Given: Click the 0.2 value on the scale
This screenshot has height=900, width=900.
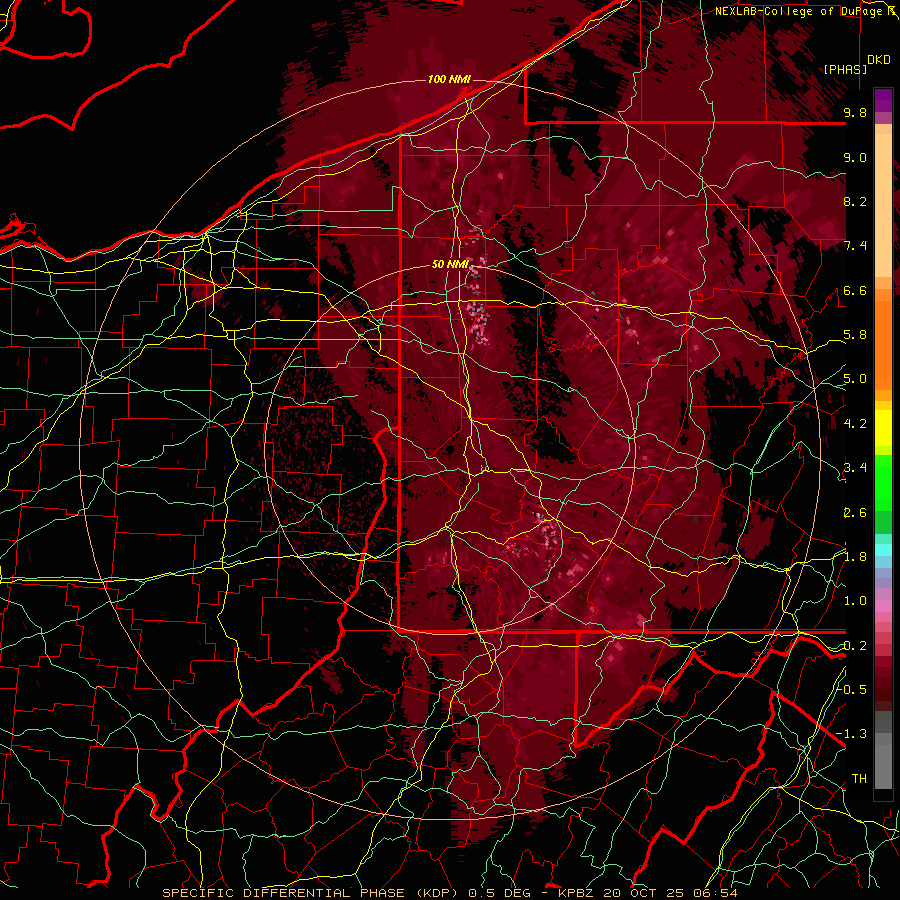Looking at the screenshot, I should tap(855, 646).
